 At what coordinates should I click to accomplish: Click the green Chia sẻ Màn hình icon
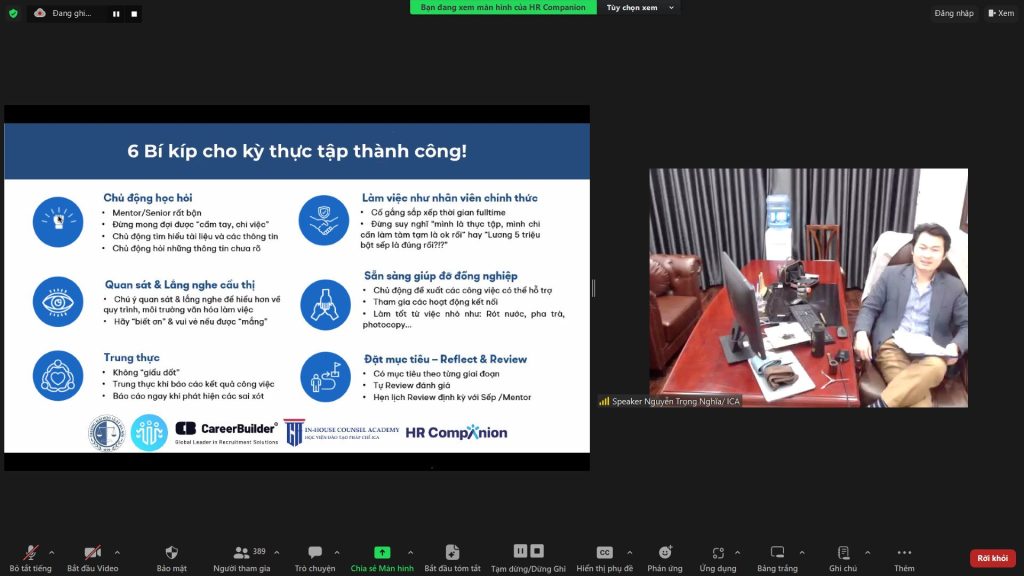pos(381,552)
